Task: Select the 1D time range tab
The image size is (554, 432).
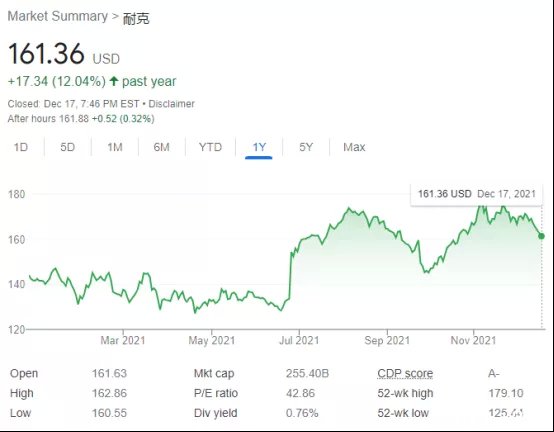Action: pos(21,147)
